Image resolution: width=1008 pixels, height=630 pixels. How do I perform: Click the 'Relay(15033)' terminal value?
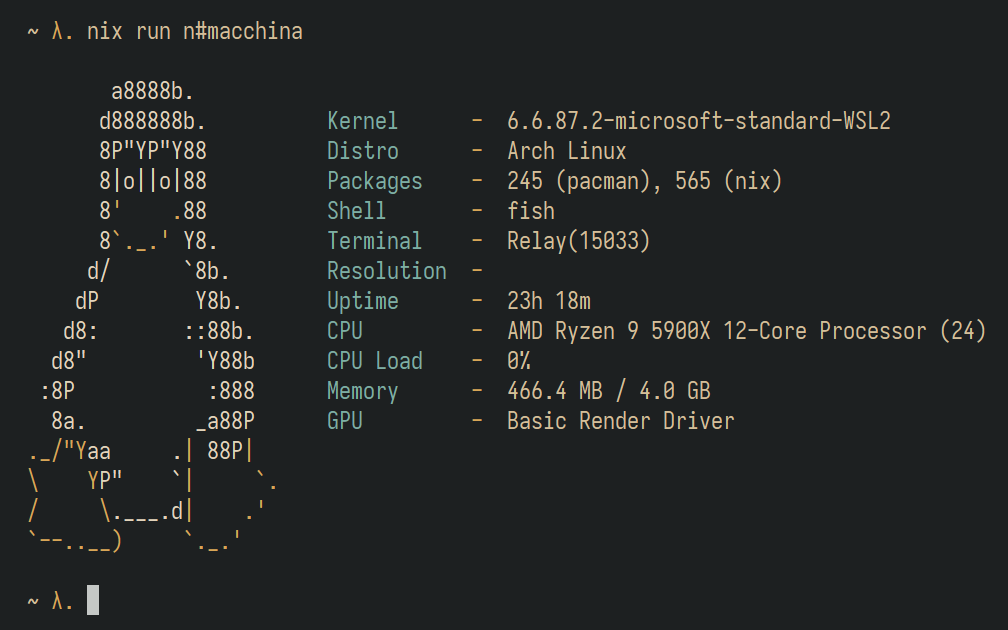[x=578, y=241]
